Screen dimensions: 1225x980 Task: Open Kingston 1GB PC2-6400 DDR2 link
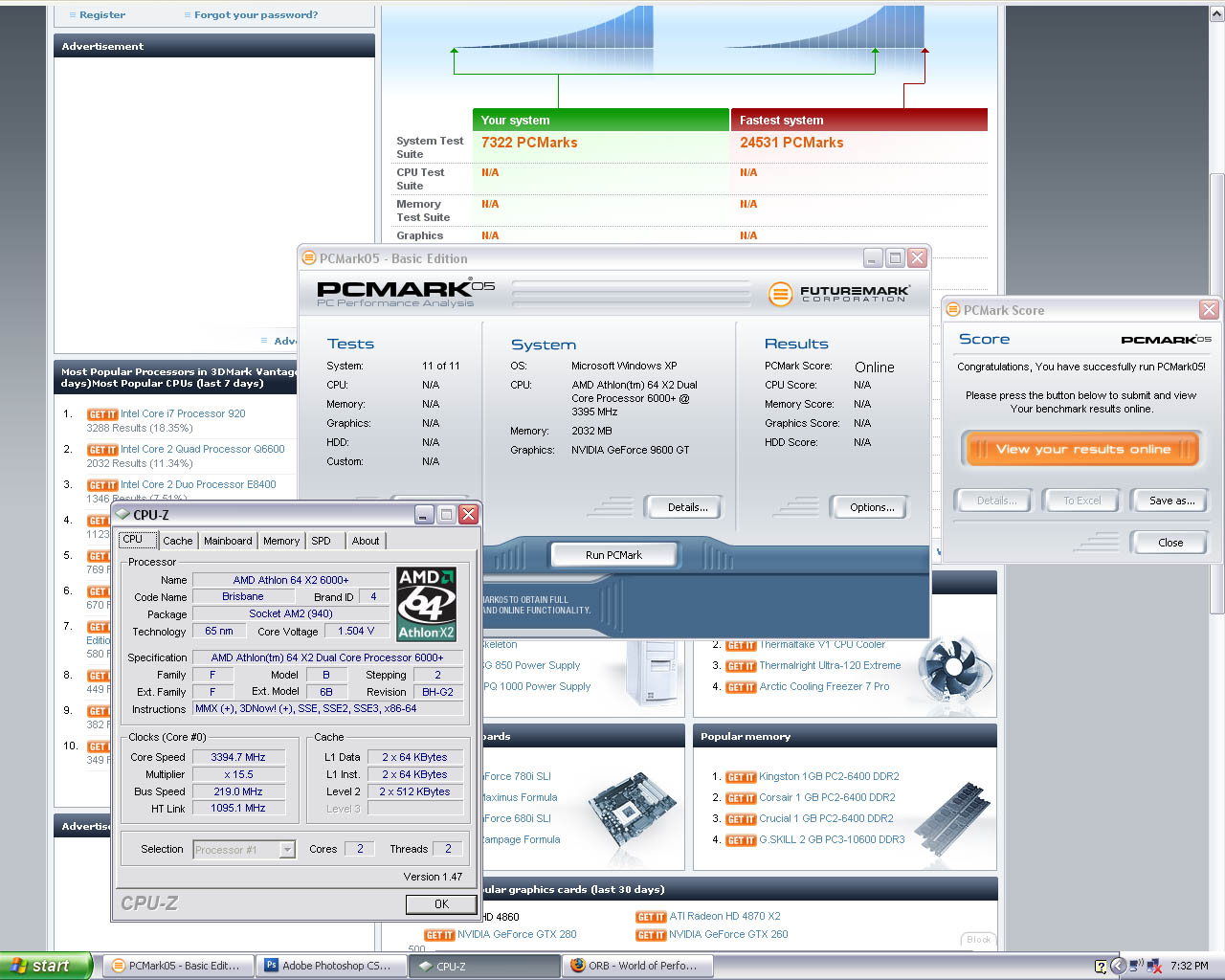click(x=829, y=777)
